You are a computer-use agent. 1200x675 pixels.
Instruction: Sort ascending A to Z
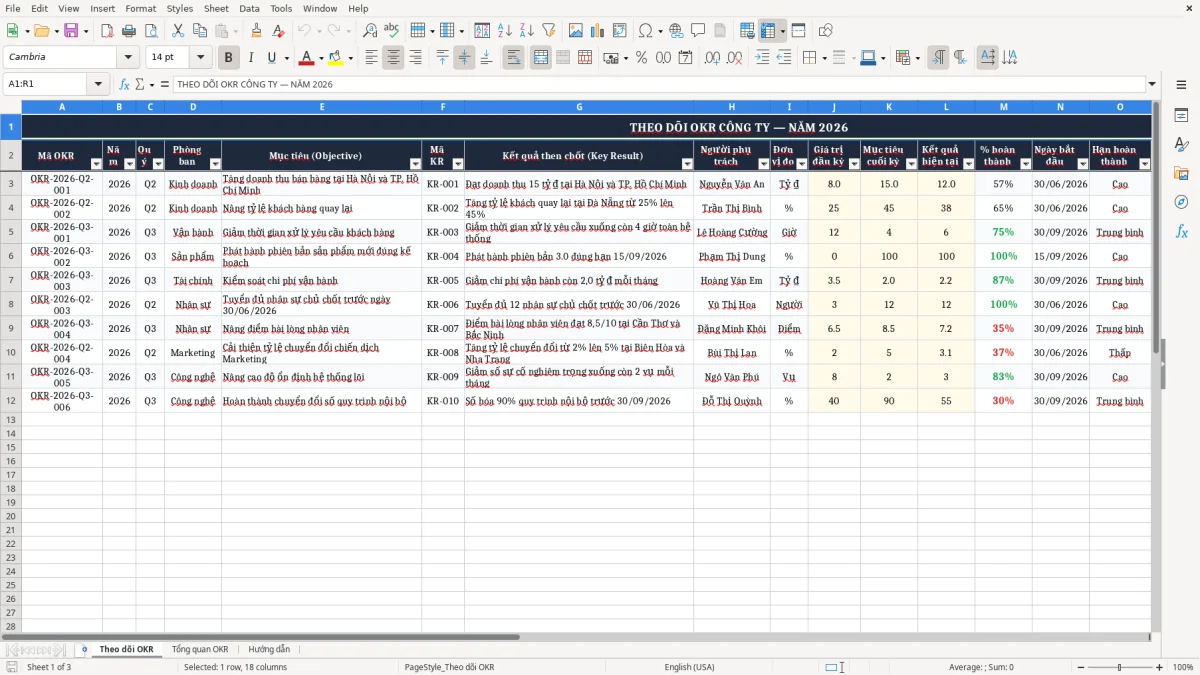[x=504, y=31]
